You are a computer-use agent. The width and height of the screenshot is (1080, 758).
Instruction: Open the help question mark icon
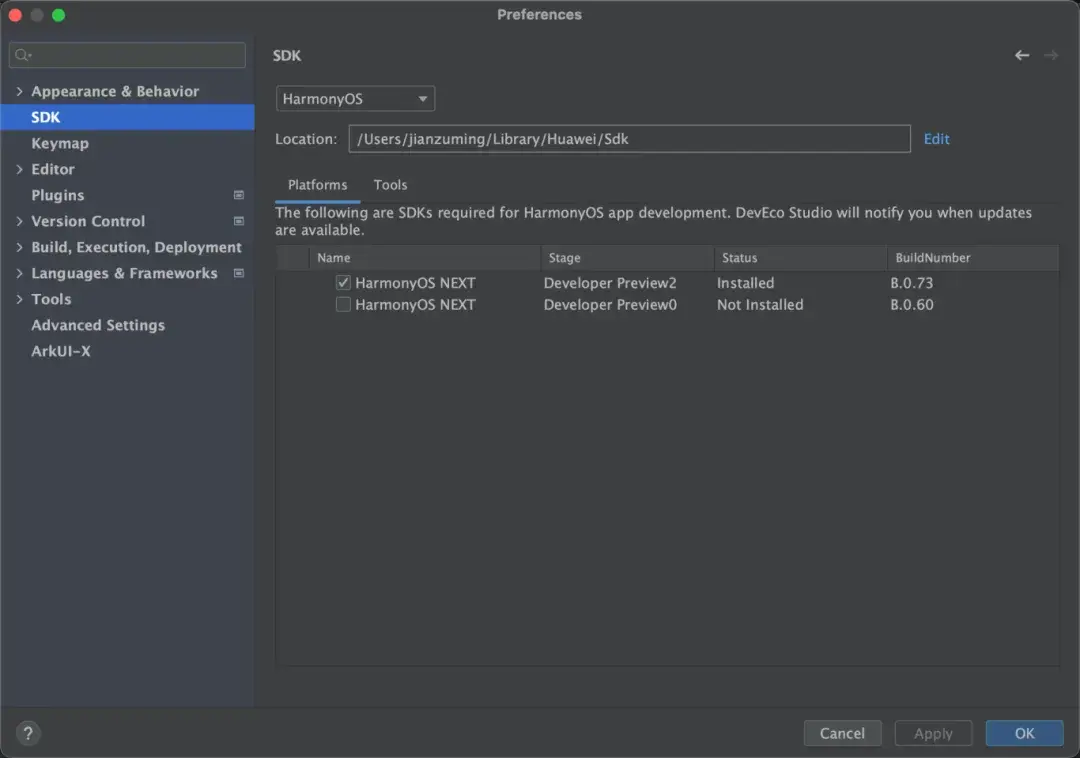[x=28, y=733]
